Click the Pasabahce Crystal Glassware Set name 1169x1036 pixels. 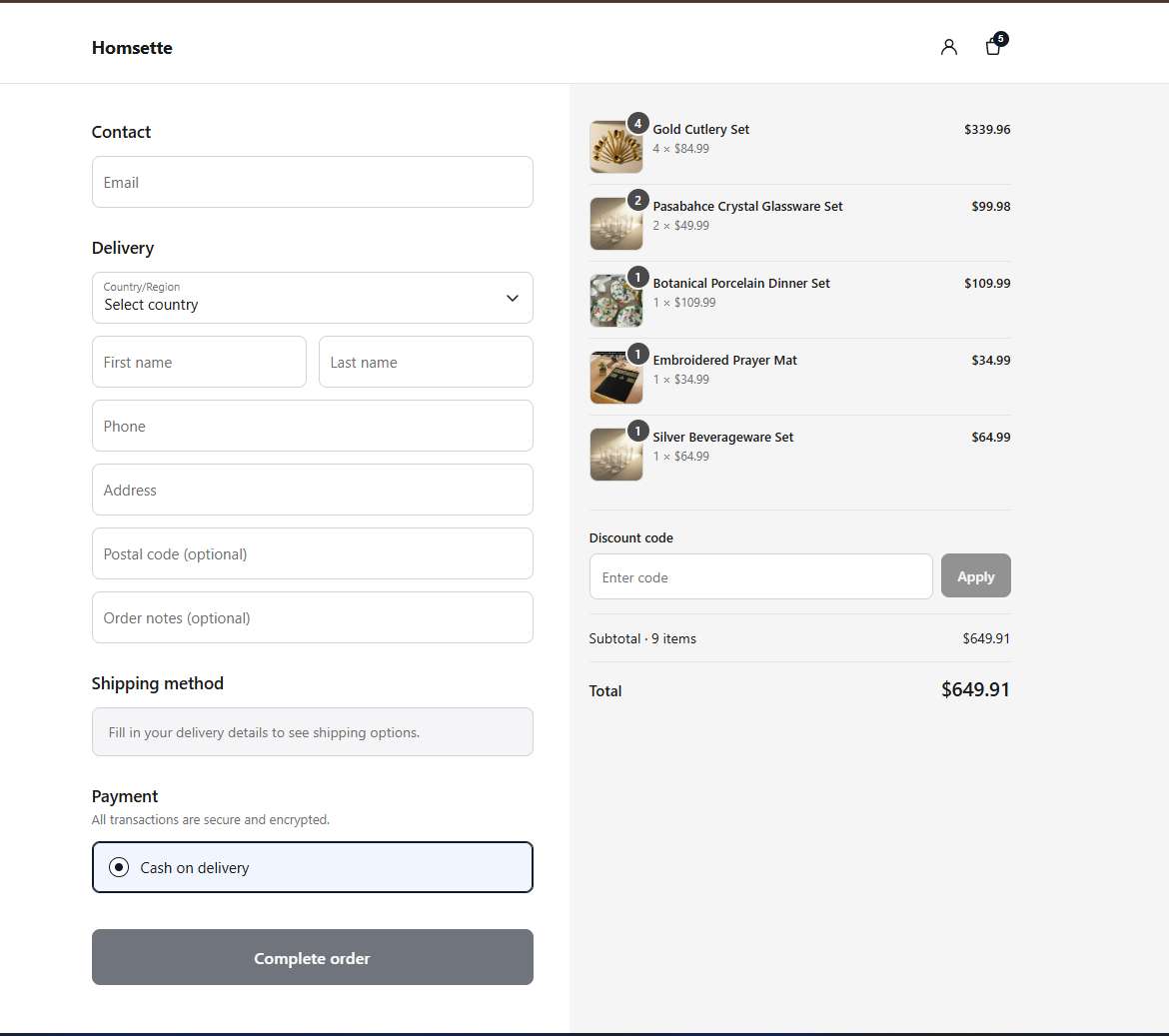747,207
